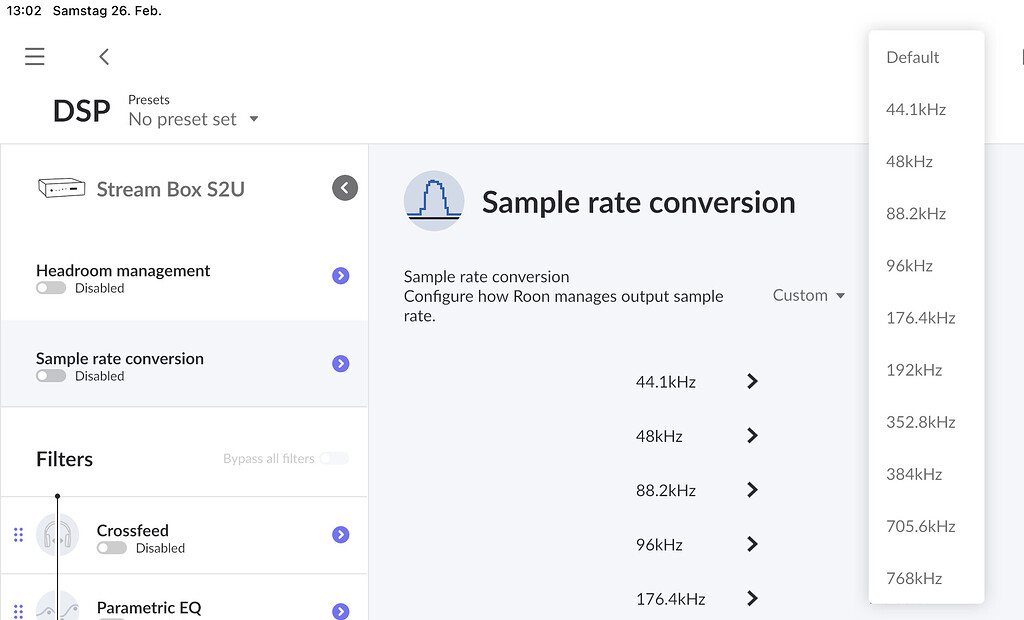Image resolution: width=1024 pixels, height=620 pixels.
Task: Open Headroom management settings arrow
Action: point(341,276)
